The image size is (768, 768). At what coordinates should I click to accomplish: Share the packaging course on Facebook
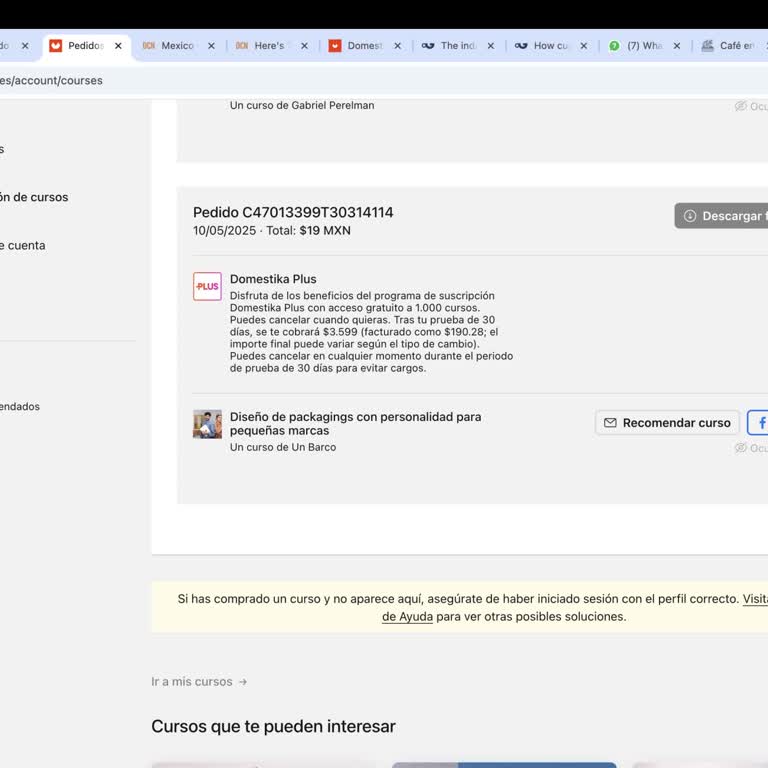(x=758, y=423)
